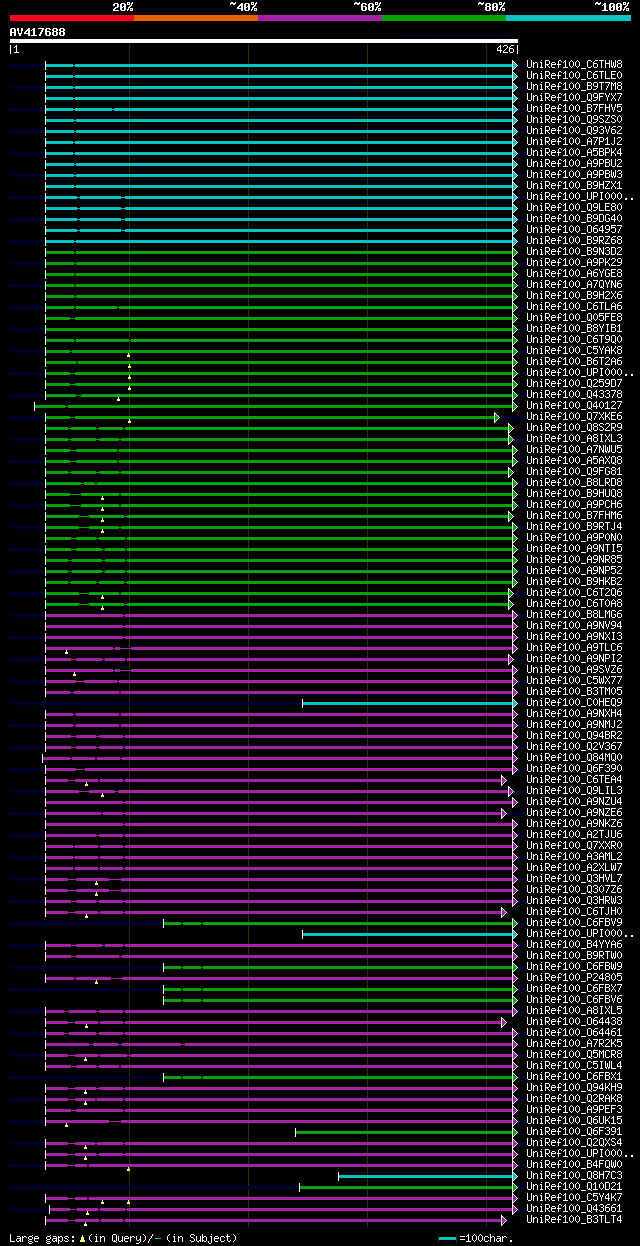This screenshot has width=640, height=1246.
Task: Select label UniRef100_C6TJH0
Action: [x=574, y=912]
